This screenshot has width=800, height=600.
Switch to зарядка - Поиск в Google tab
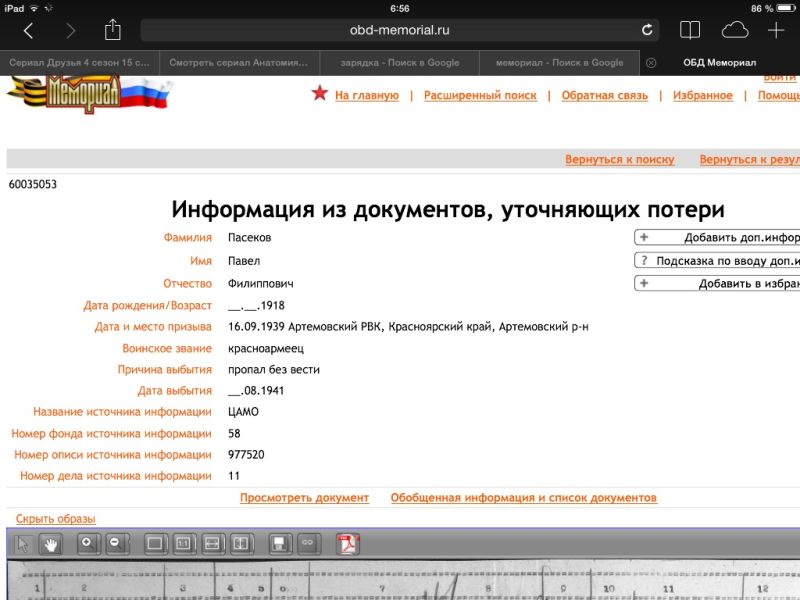pos(399,63)
